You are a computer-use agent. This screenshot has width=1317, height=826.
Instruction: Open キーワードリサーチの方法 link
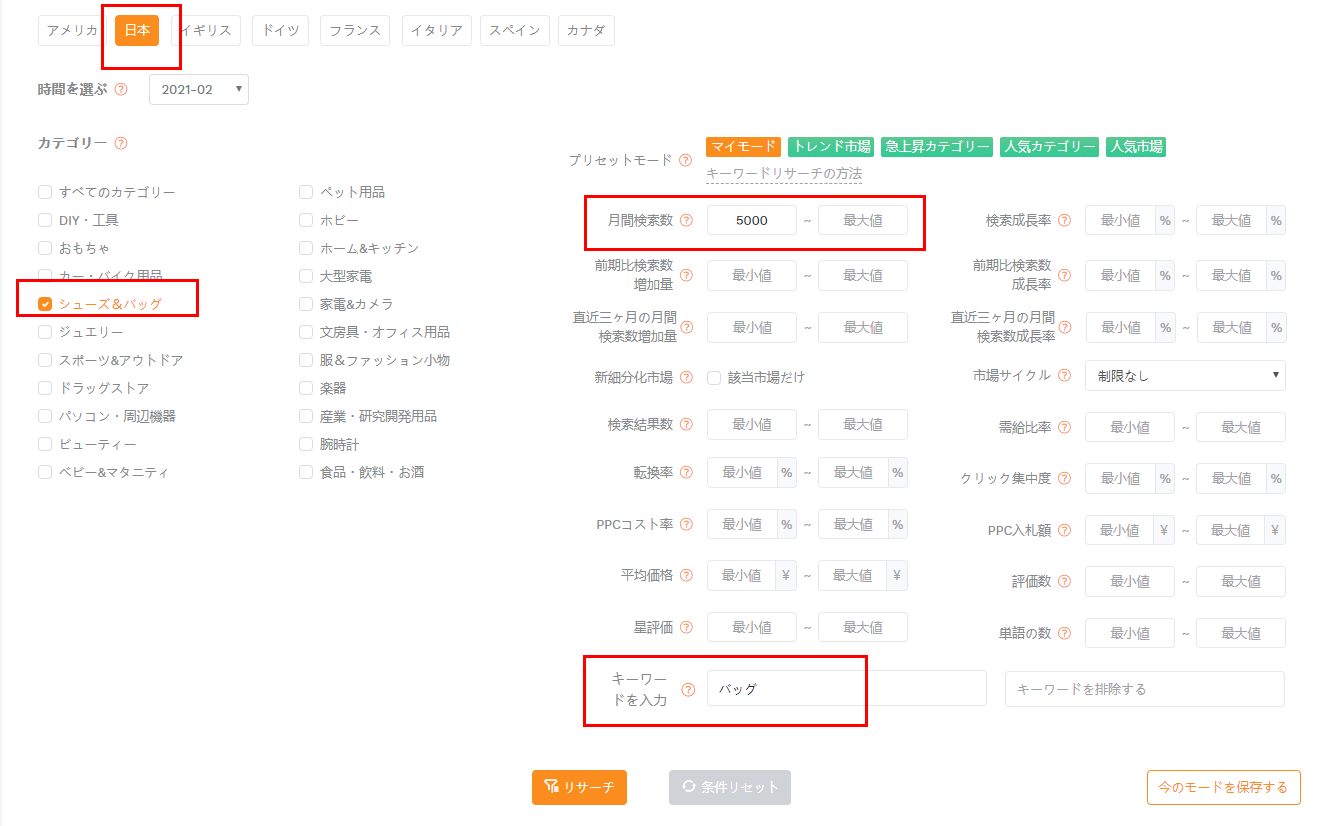(784, 173)
